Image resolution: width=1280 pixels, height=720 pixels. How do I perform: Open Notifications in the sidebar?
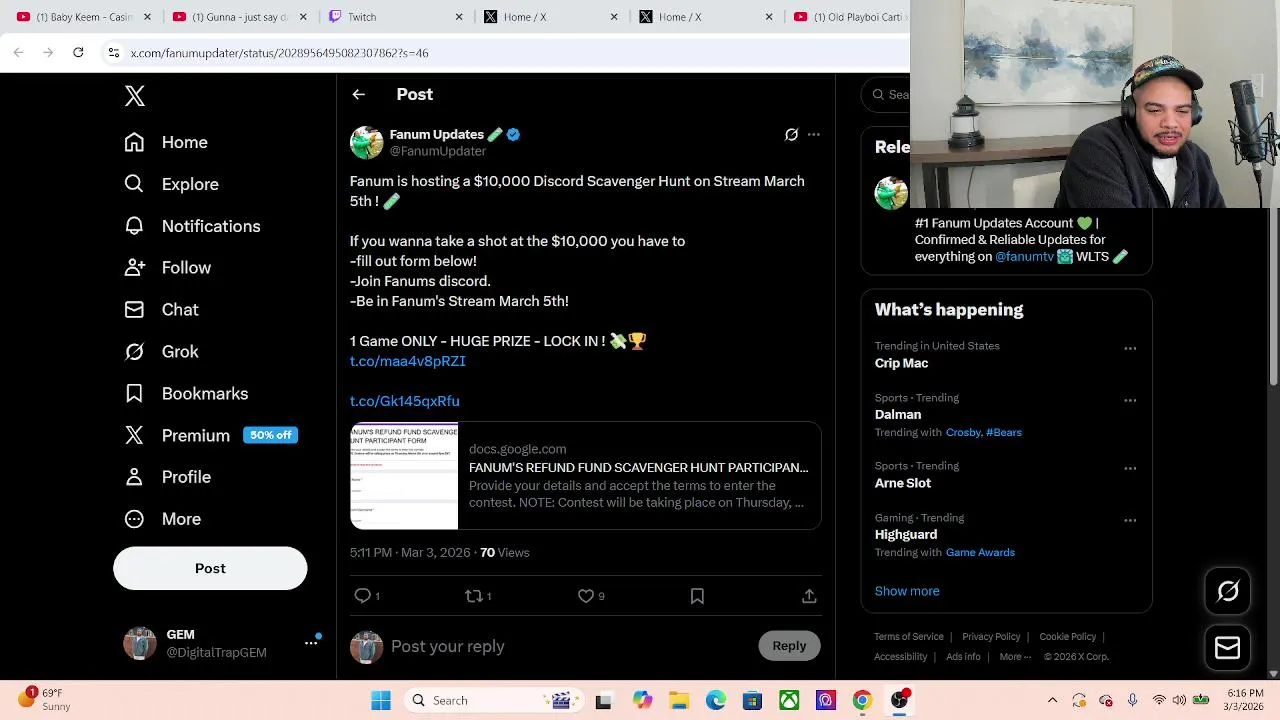click(x=192, y=226)
